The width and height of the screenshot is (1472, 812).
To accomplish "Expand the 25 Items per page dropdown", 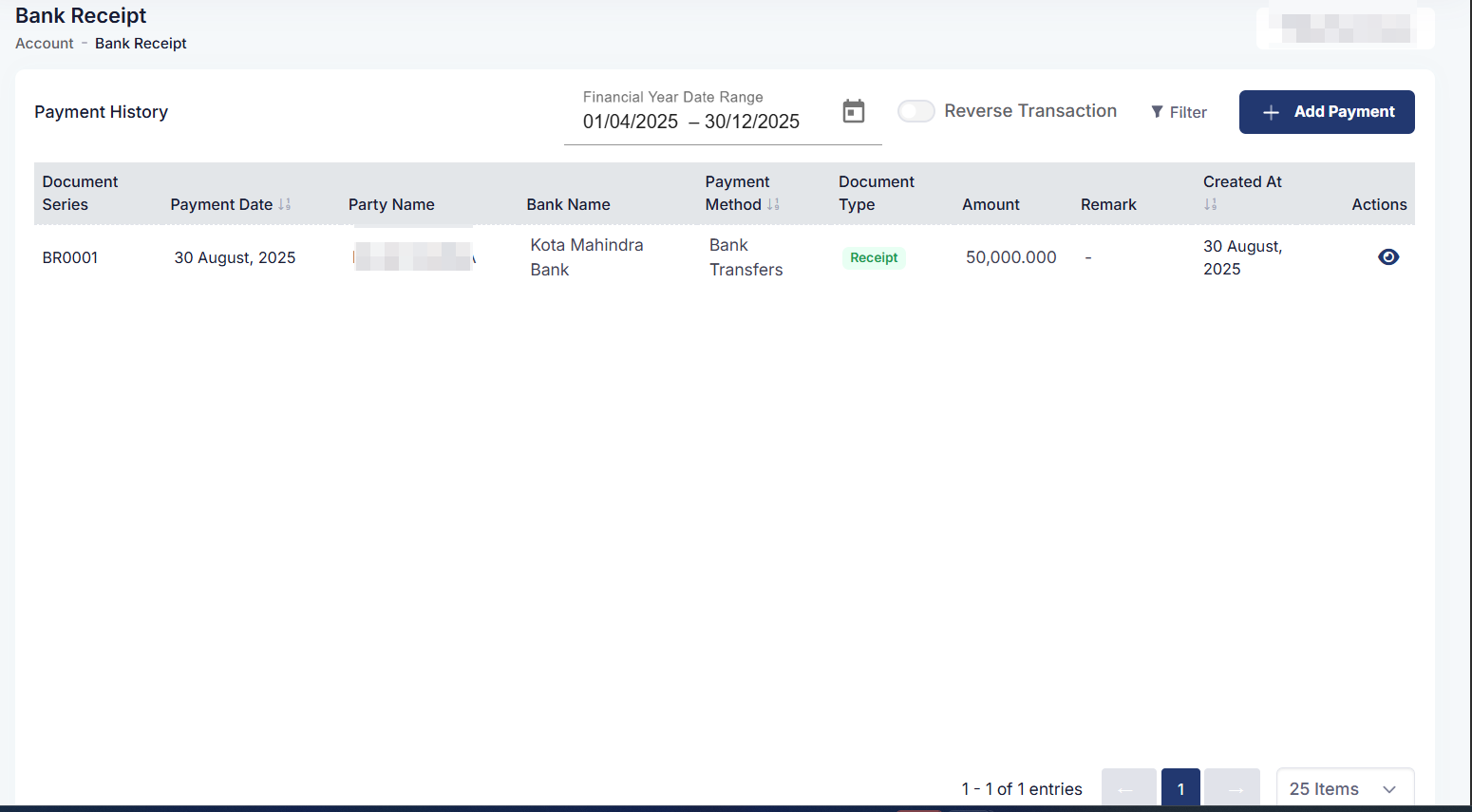I will click(1345, 788).
